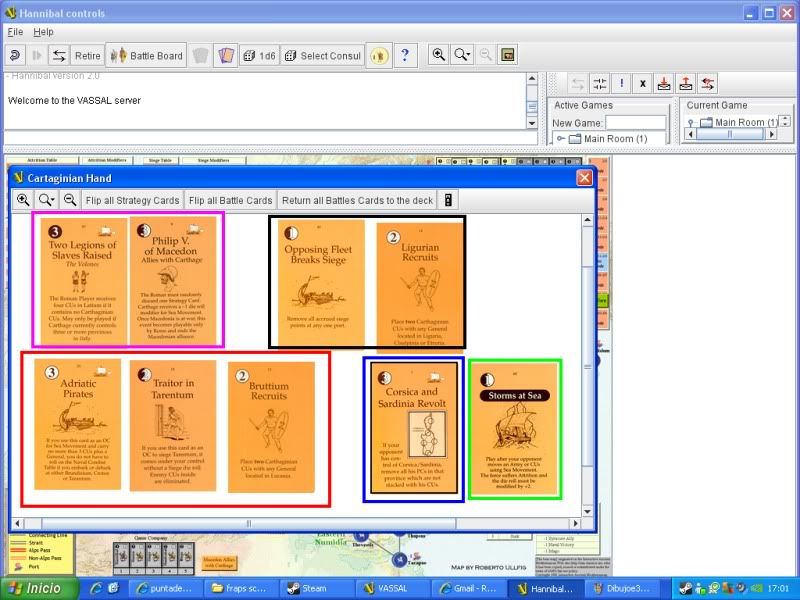
Task: Select the Adriatic Pirates card
Action: pyautogui.click(x=78, y=424)
